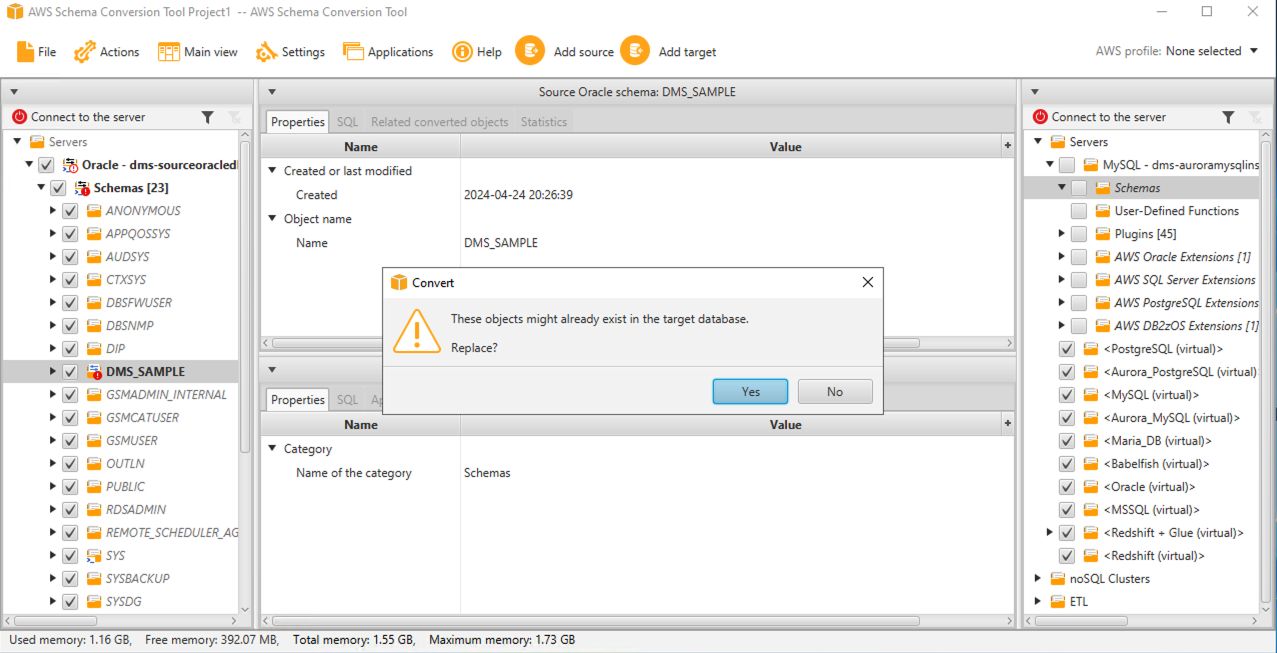
Task: Toggle the Oracle server checkbox
Action: 46,165
